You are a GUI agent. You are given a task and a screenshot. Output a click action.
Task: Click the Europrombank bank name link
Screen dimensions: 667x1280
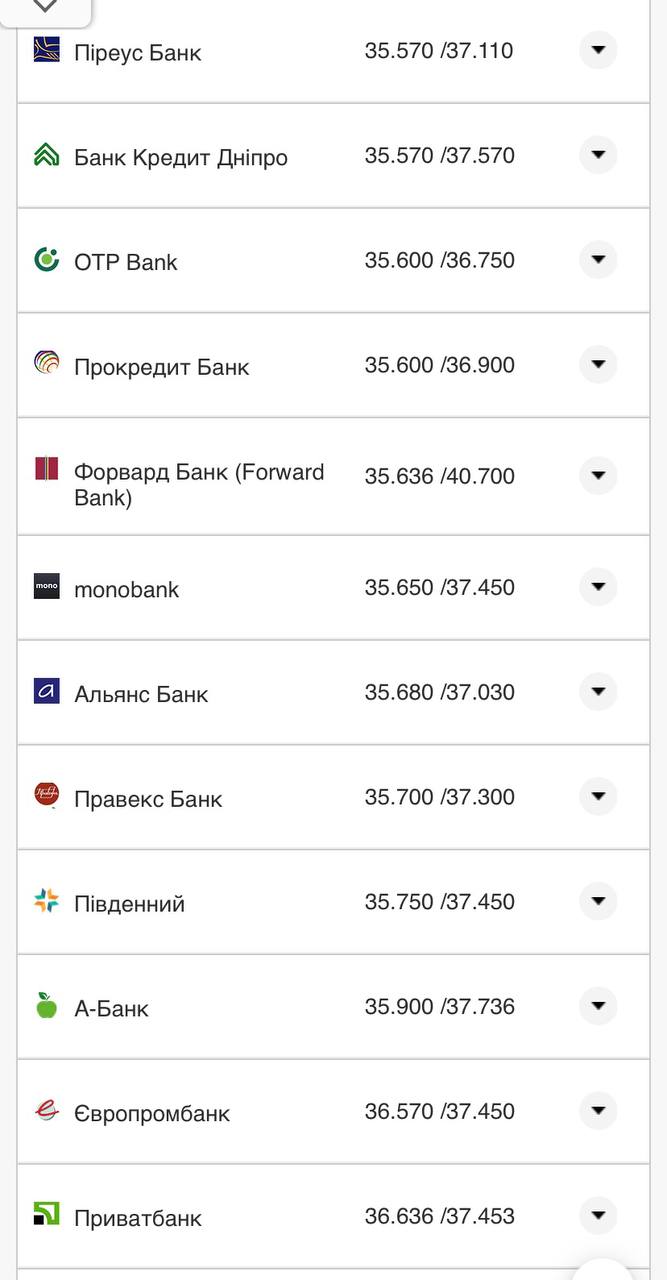click(153, 1110)
